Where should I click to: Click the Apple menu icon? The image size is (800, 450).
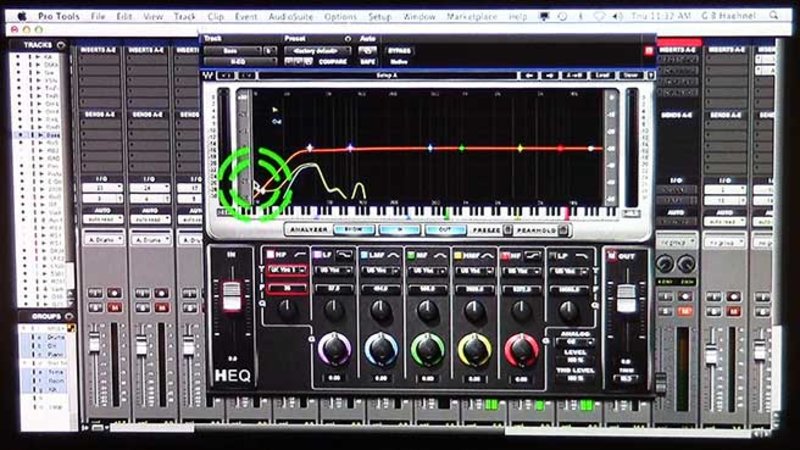(22, 16)
